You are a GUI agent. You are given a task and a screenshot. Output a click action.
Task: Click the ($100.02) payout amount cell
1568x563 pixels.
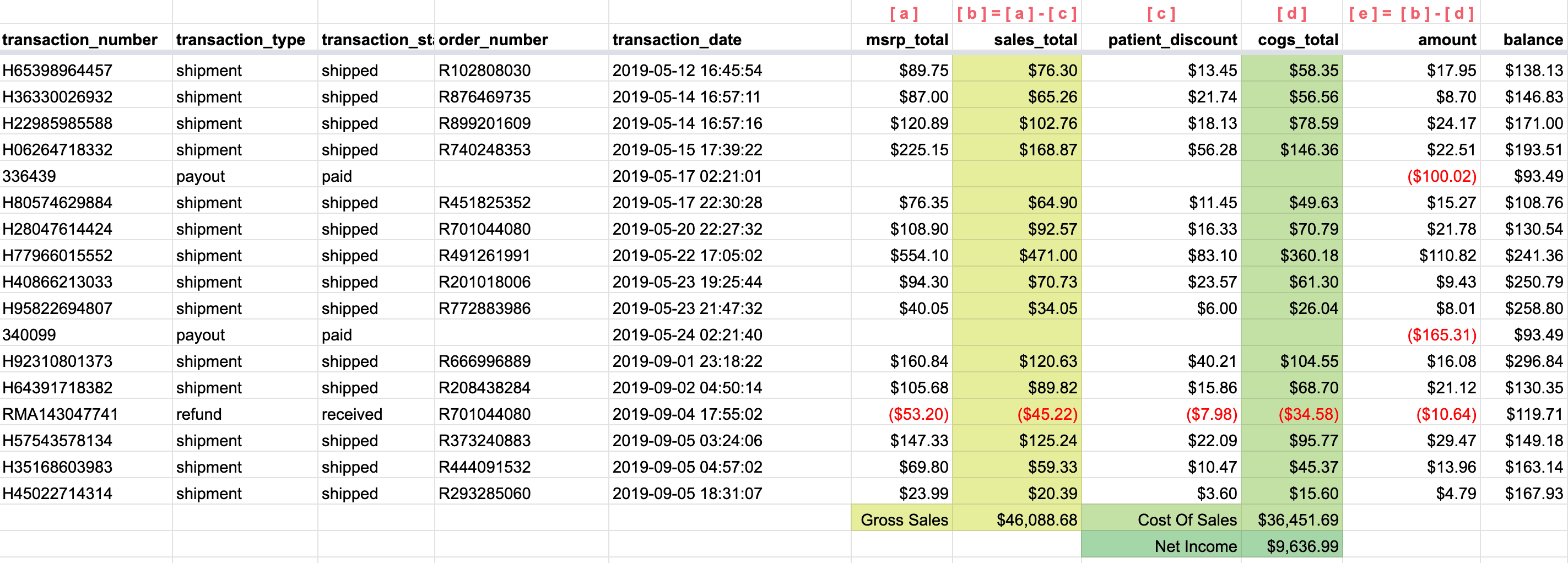coord(1412,176)
